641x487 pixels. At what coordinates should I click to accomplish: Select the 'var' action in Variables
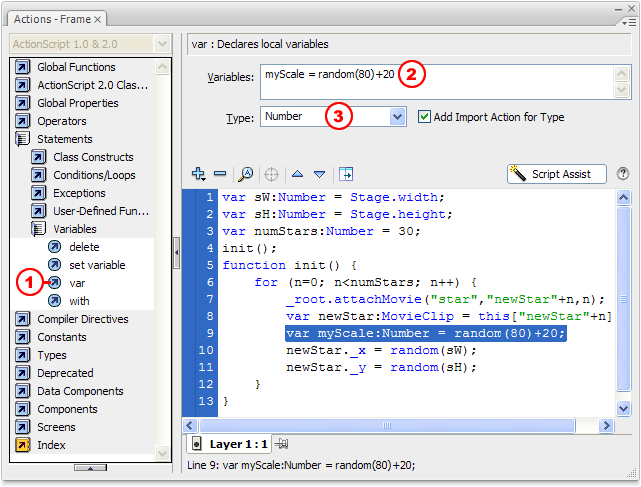click(x=77, y=283)
